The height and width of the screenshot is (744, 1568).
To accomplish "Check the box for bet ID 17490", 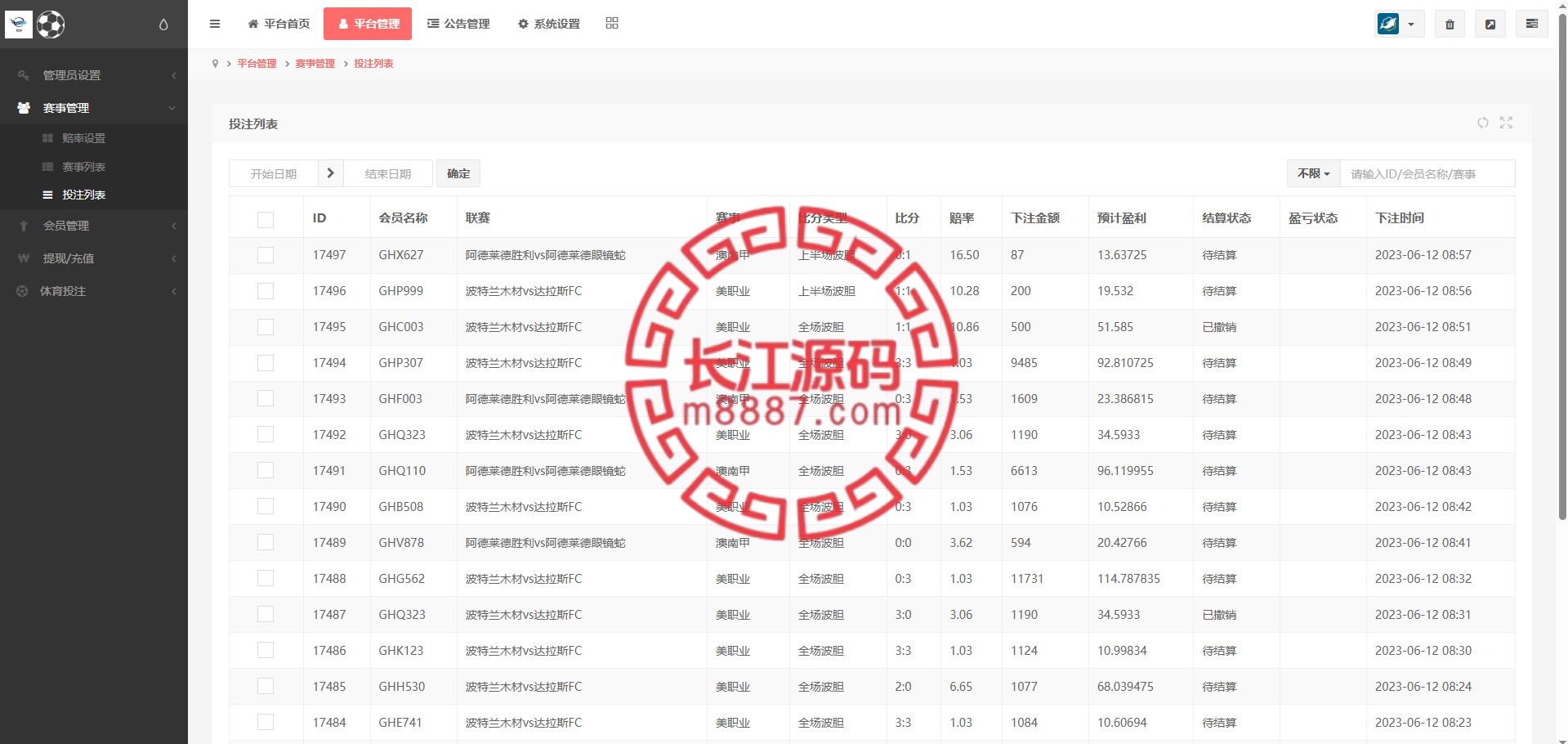I will click(x=266, y=507).
